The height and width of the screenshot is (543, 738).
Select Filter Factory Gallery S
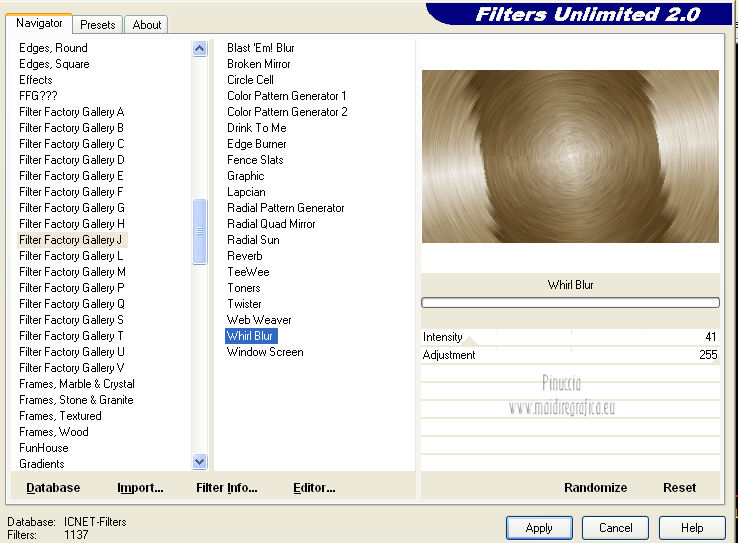click(x=72, y=320)
